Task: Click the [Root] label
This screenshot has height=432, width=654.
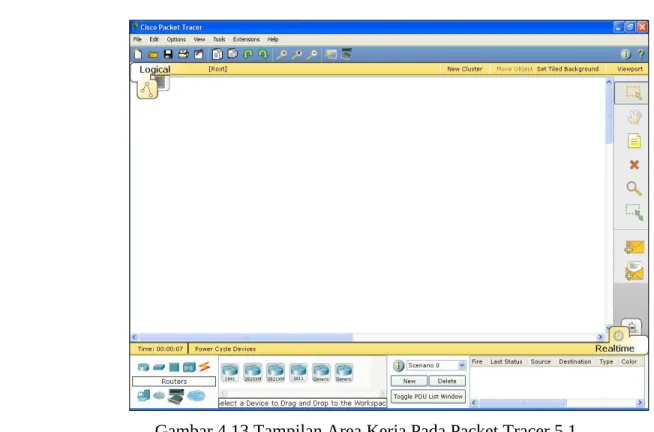Action: click(x=218, y=69)
